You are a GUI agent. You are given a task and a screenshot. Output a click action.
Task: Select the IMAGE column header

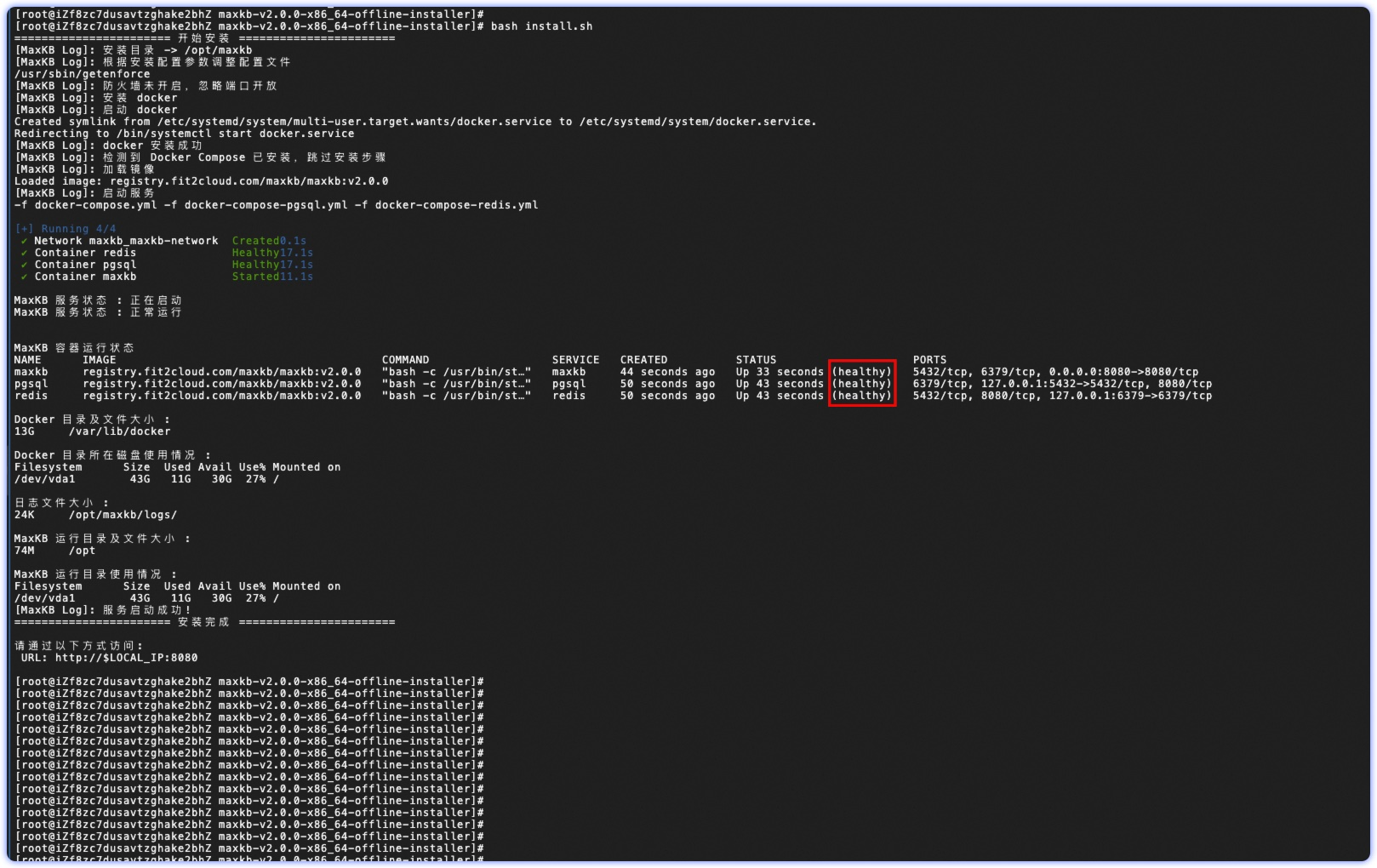[x=100, y=360]
